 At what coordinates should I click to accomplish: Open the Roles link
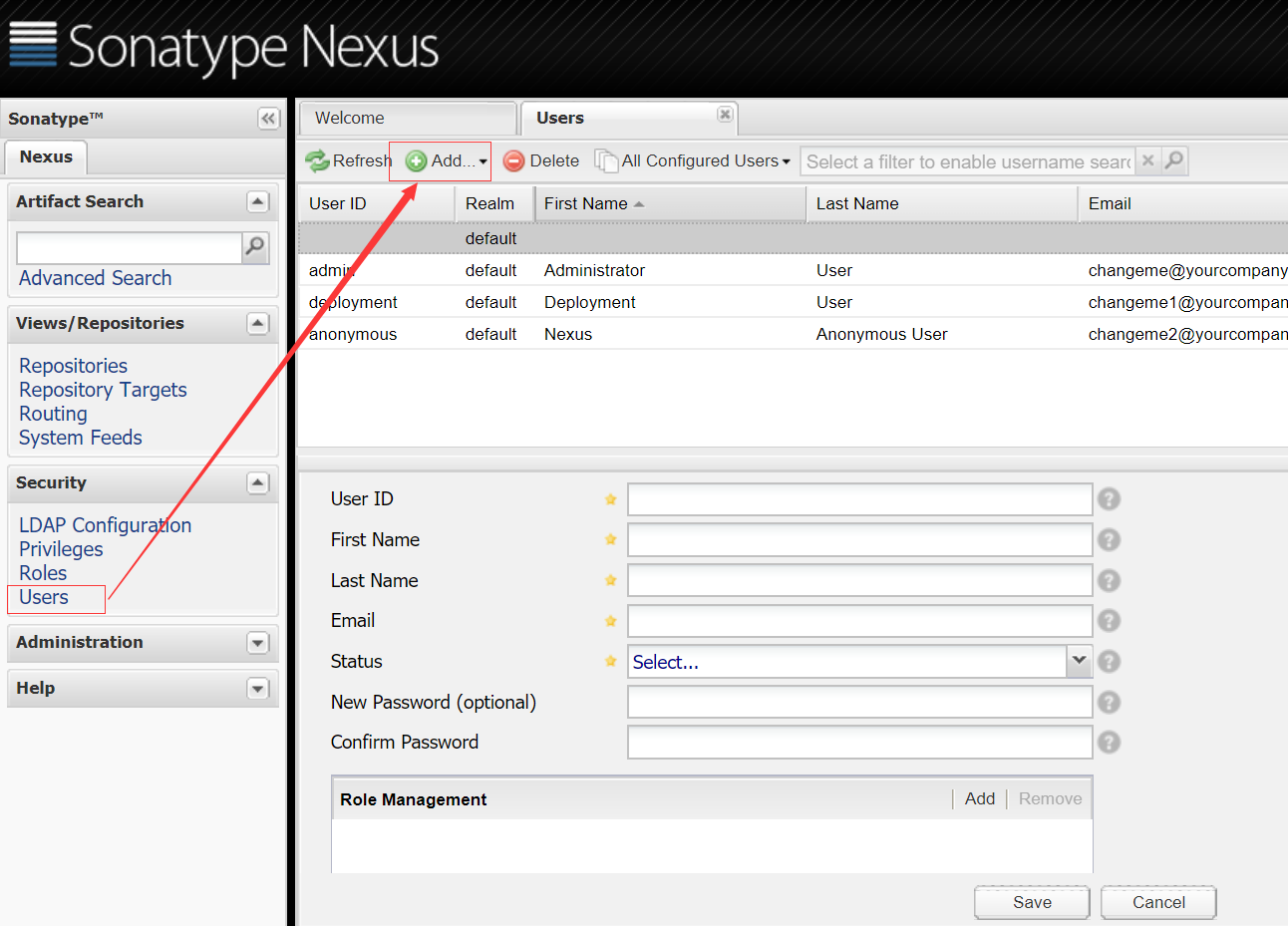coord(43,573)
